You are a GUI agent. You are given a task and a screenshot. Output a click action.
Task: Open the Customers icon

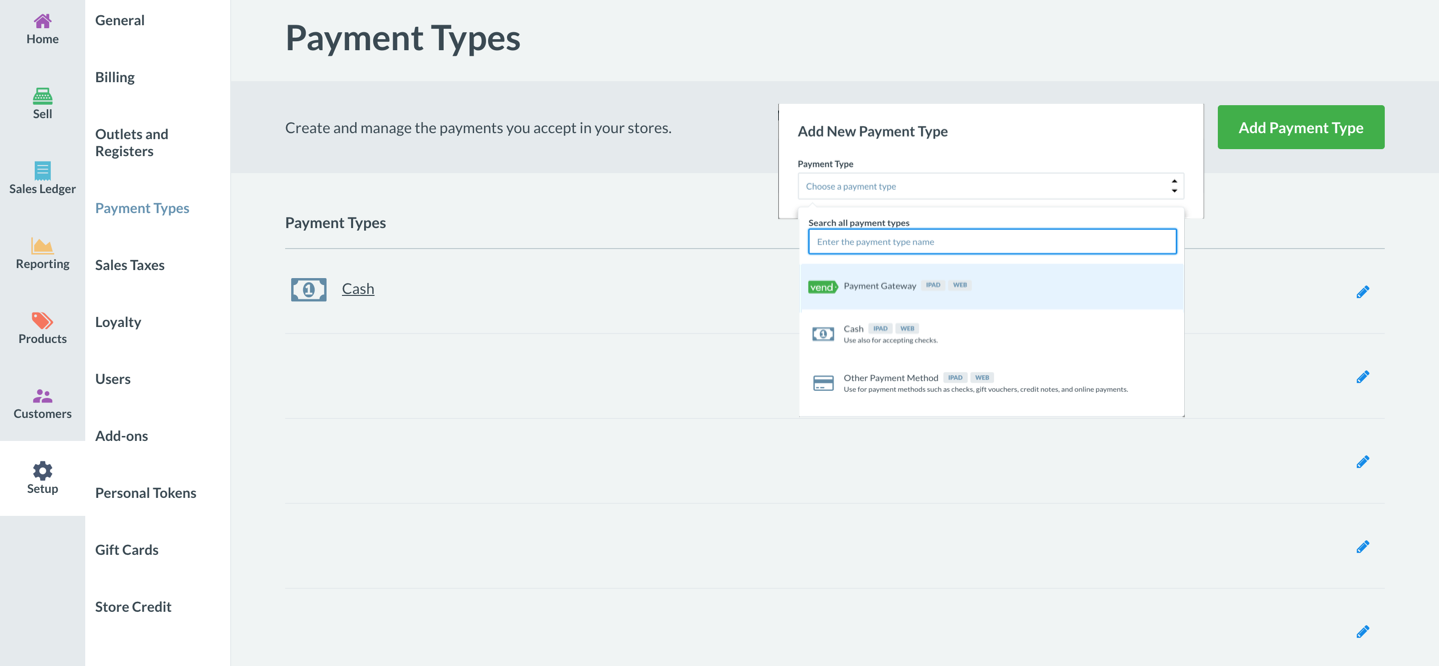42,396
